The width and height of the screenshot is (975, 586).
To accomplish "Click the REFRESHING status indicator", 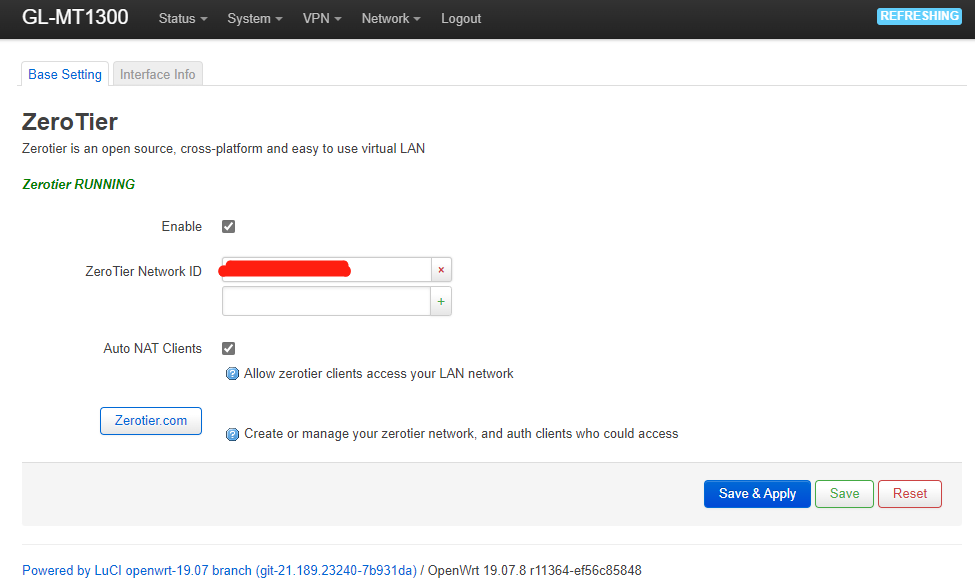I will [x=918, y=16].
